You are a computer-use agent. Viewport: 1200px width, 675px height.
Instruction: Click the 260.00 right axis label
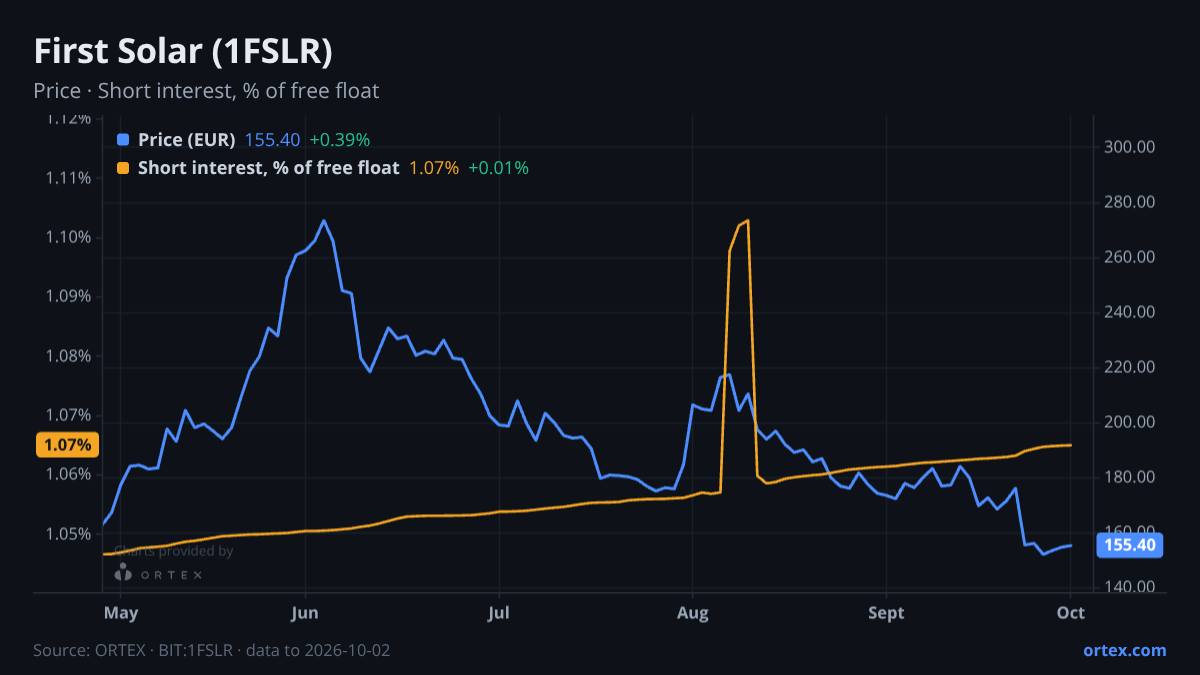click(x=1132, y=257)
